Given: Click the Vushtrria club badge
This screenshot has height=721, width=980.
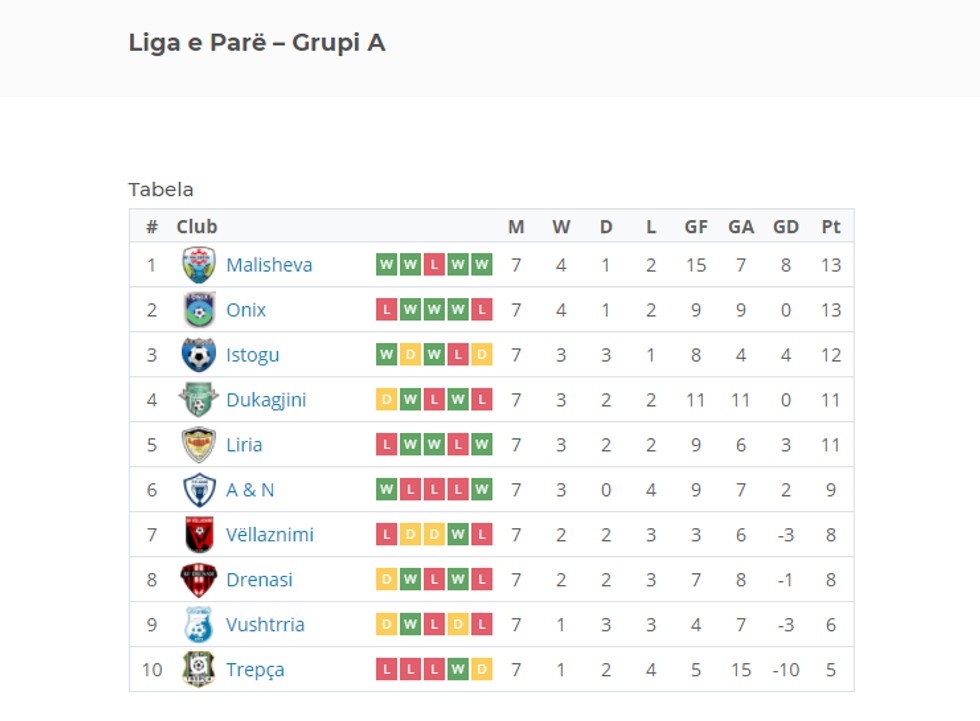Looking at the screenshot, I should tap(198, 624).
